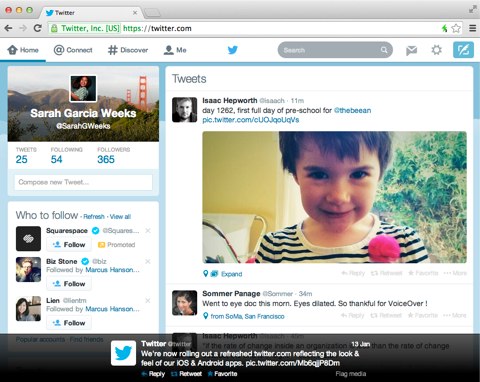480x382 pixels.
Task: Refresh the Who to follow suggestions
Action: click(x=94, y=217)
